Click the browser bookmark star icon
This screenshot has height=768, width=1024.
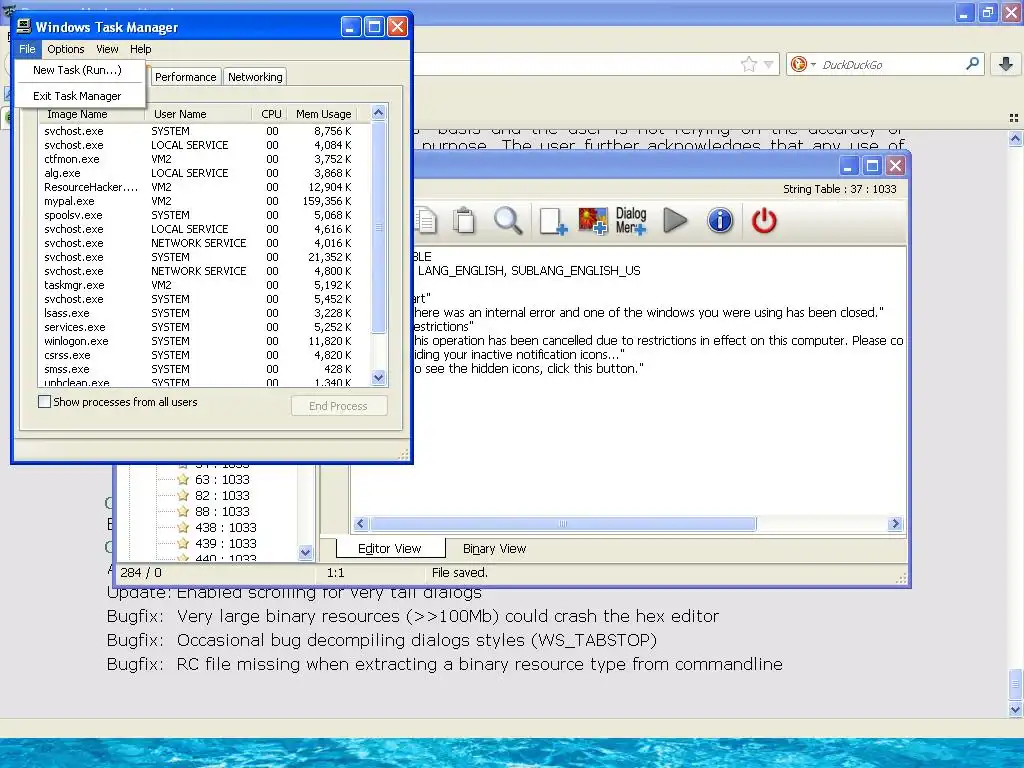(x=748, y=64)
